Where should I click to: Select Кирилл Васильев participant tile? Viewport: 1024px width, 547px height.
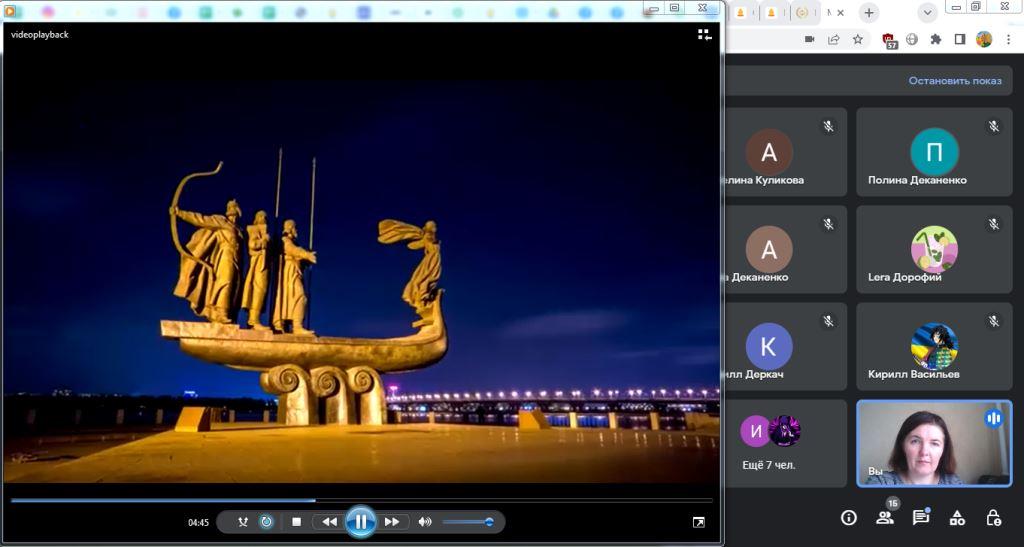point(934,347)
